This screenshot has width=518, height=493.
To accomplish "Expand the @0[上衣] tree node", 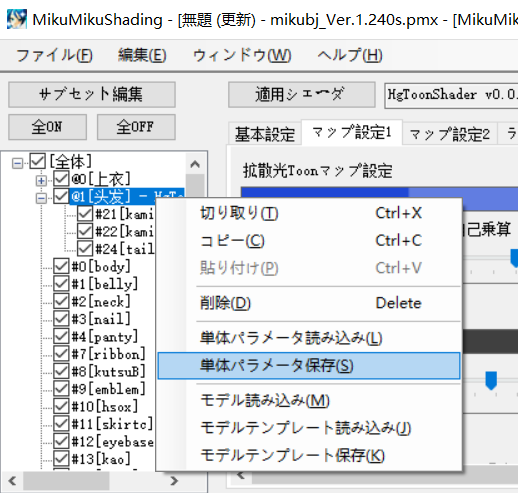I will [41, 181].
